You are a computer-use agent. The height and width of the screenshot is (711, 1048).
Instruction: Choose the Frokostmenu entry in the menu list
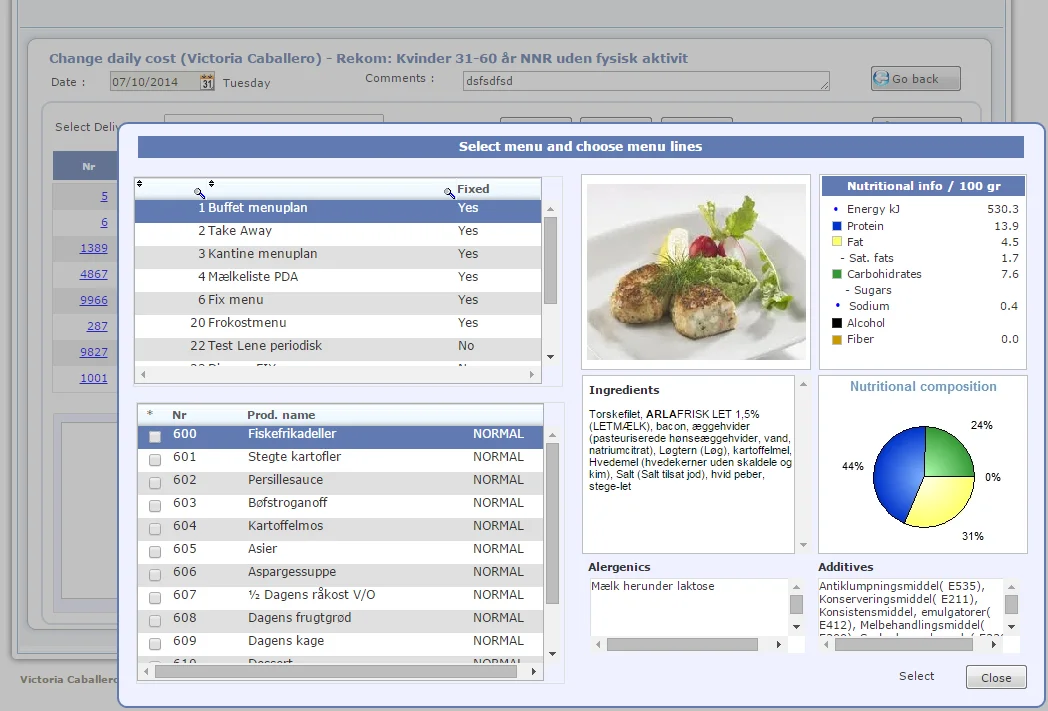coord(246,323)
